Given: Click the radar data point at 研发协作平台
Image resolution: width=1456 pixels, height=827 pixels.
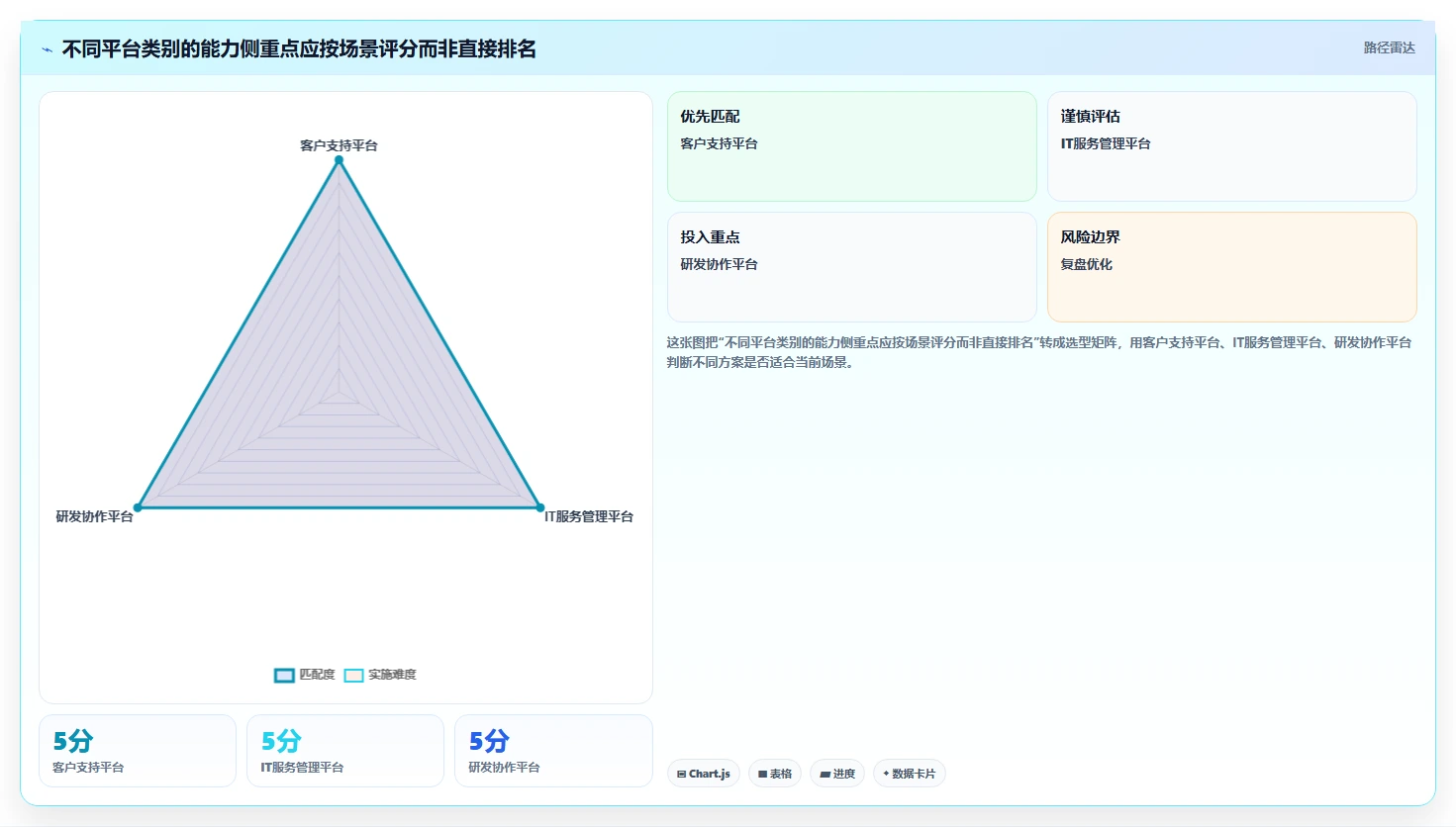Looking at the screenshot, I should 138,507.
